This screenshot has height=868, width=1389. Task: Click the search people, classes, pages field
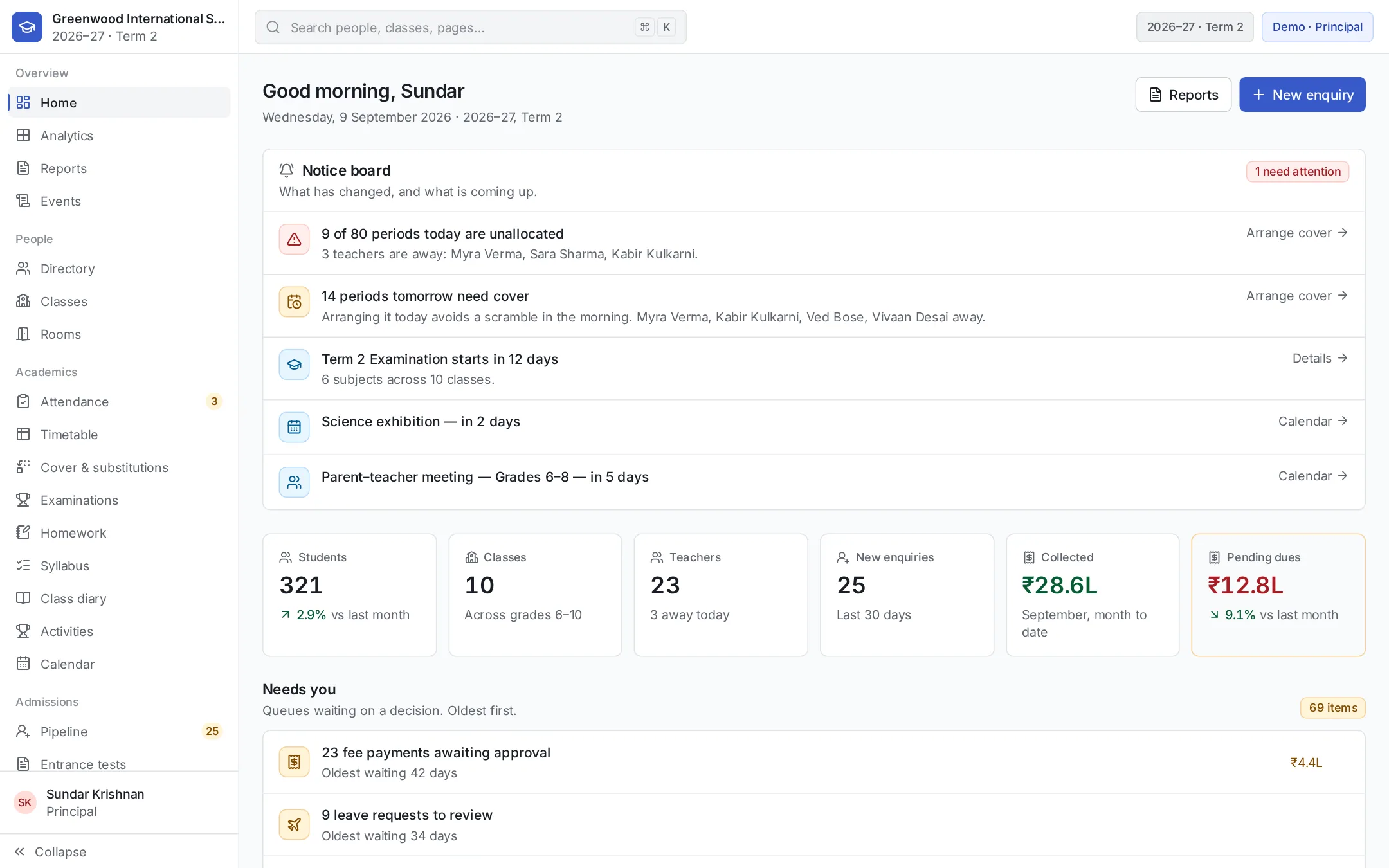[470, 27]
